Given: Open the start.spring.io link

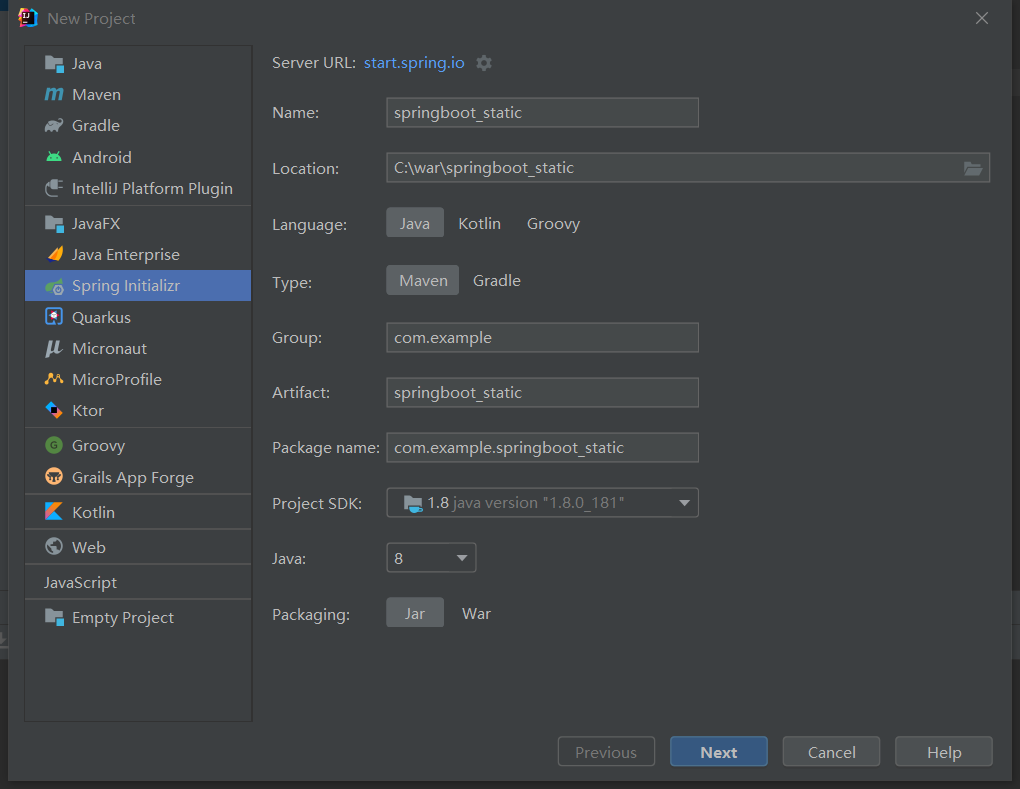Looking at the screenshot, I should coord(414,63).
